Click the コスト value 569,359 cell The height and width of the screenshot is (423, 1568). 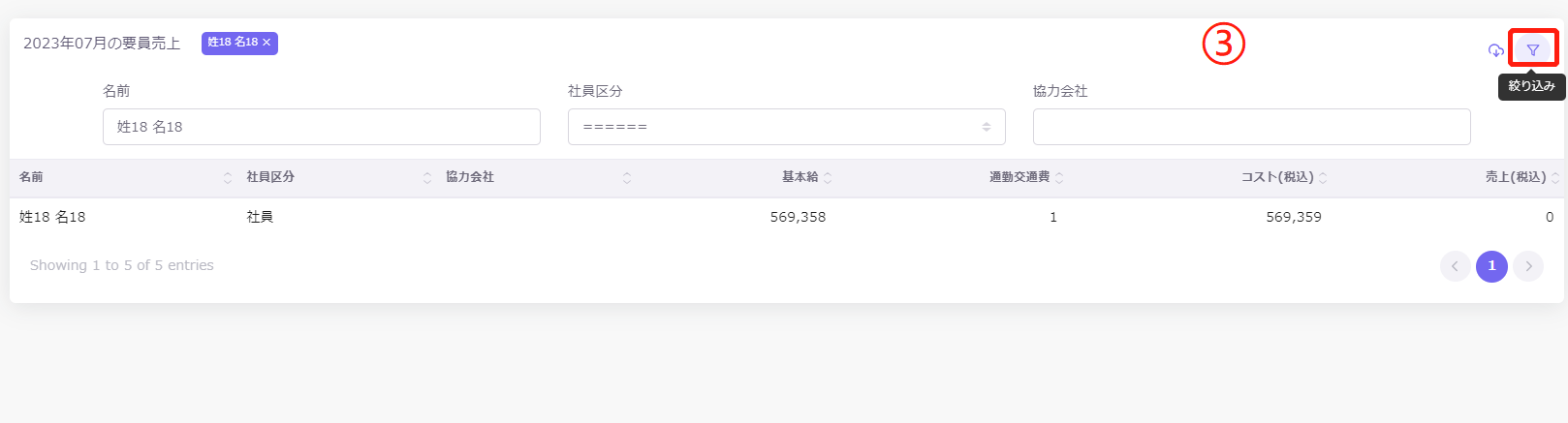click(1293, 217)
